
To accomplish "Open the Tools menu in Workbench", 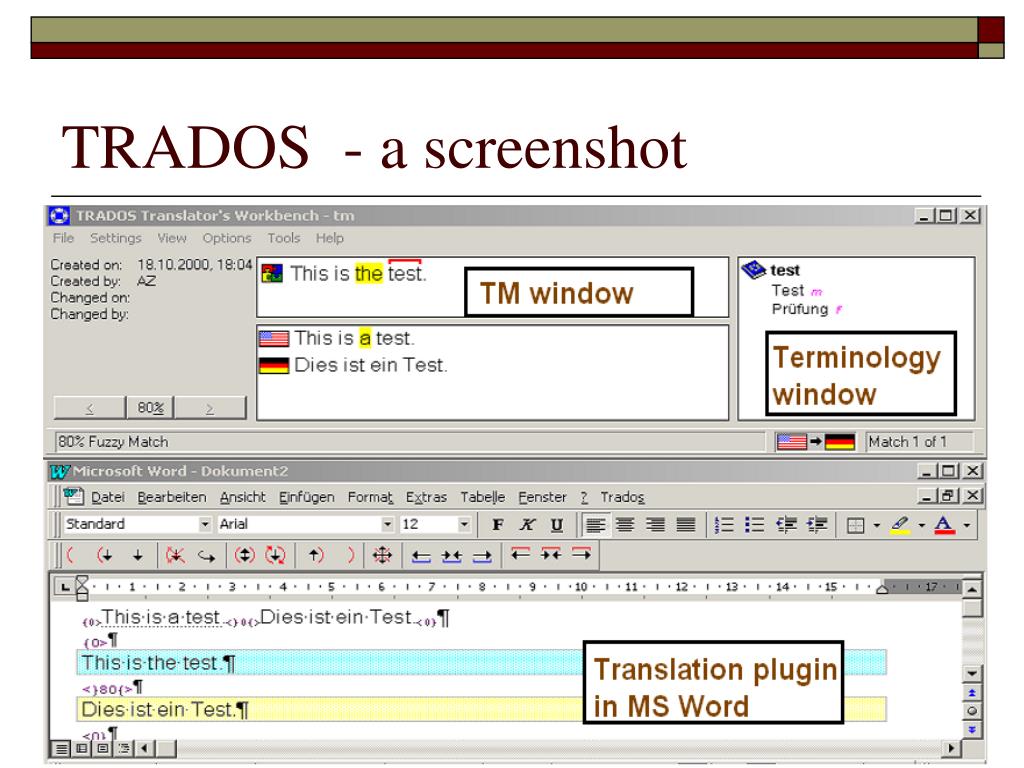I will 284,238.
